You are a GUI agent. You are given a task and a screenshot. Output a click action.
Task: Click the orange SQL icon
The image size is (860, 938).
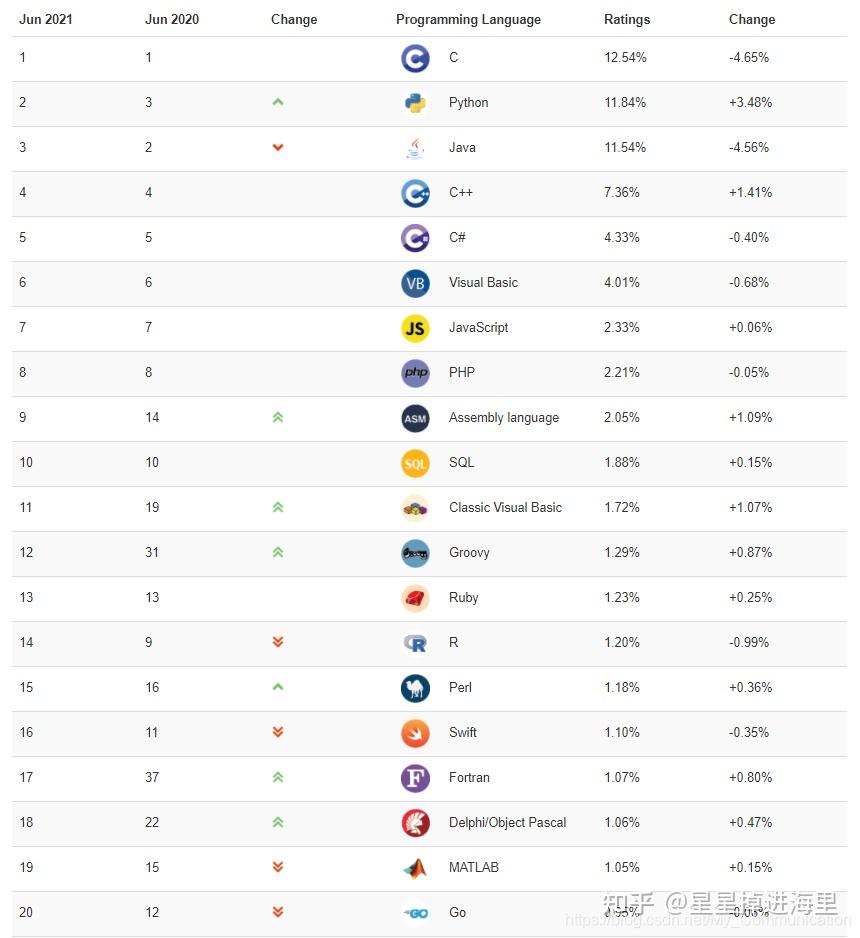[x=415, y=463]
